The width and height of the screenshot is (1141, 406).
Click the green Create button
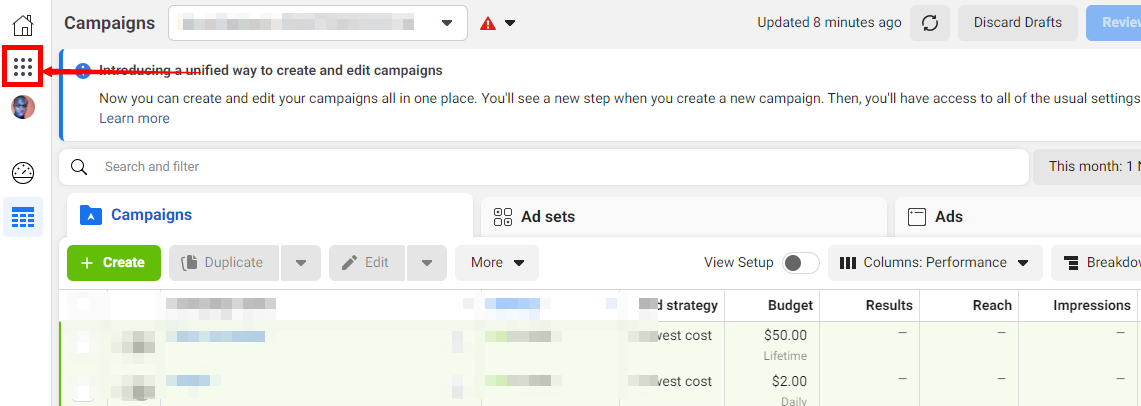[113, 263]
